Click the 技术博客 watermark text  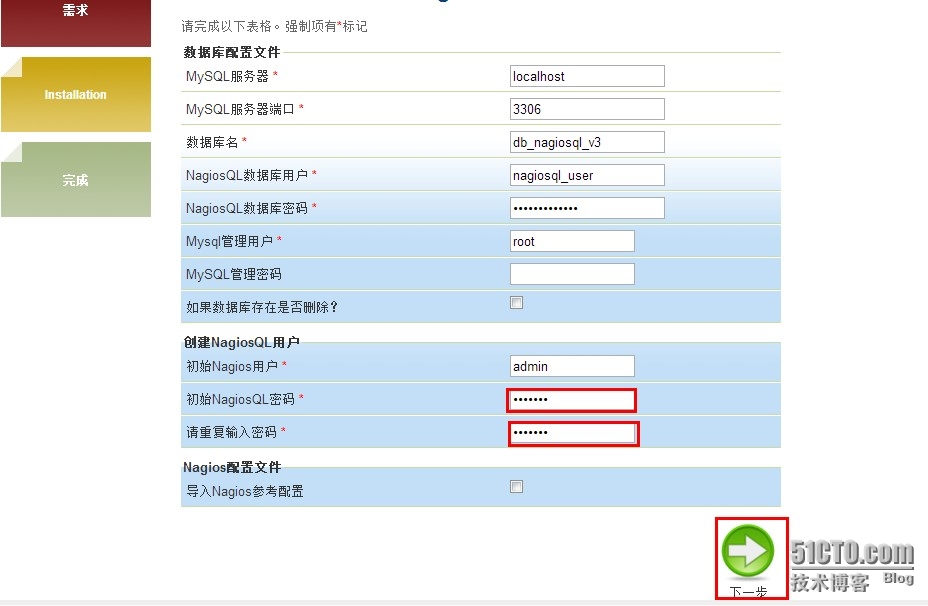click(x=830, y=582)
